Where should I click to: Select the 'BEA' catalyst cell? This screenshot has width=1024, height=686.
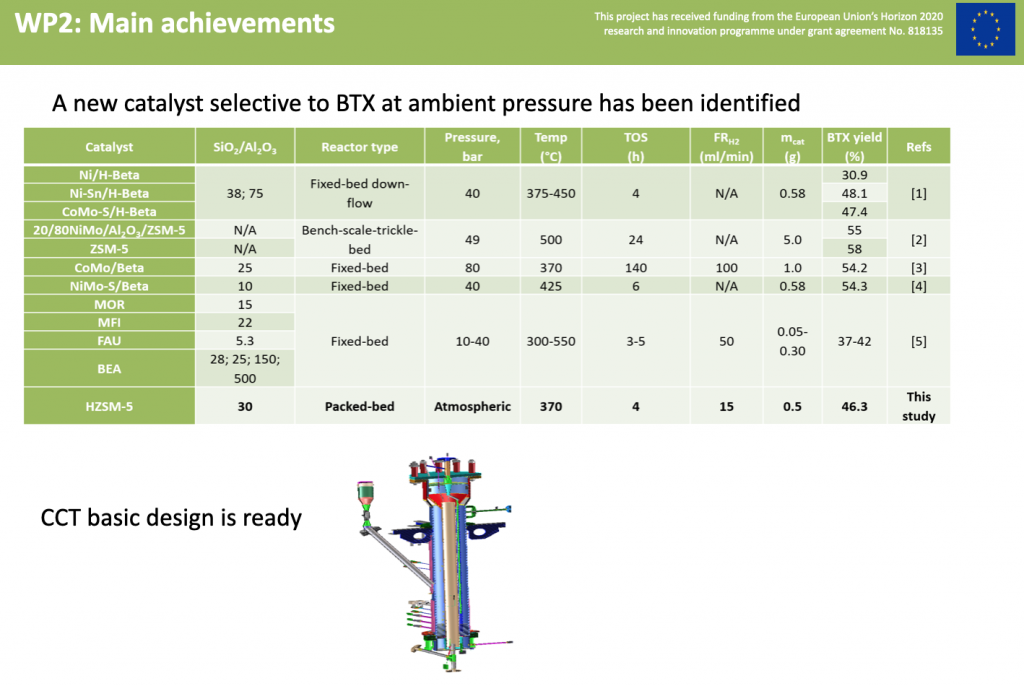click(109, 368)
